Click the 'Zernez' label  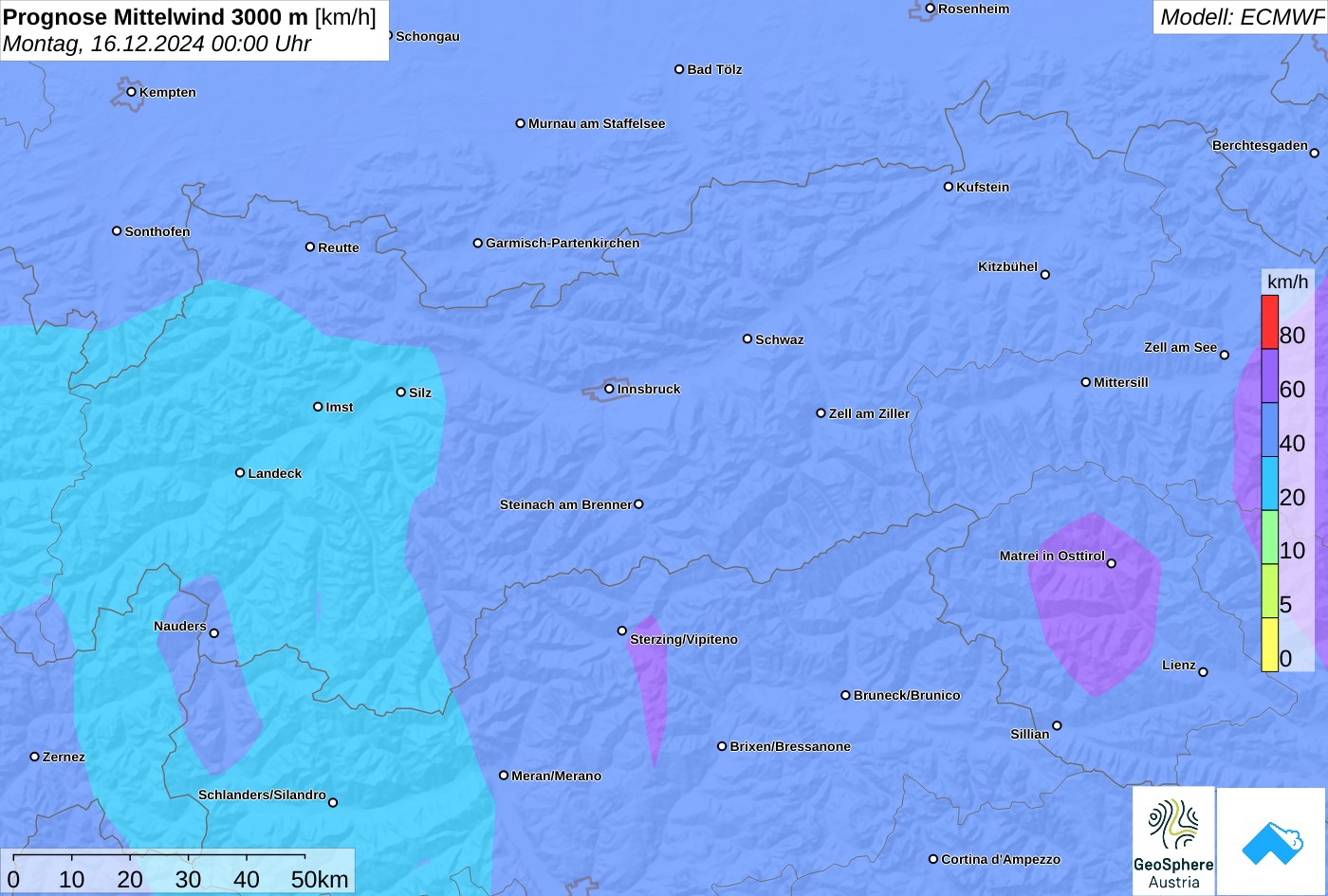point(65,757)
